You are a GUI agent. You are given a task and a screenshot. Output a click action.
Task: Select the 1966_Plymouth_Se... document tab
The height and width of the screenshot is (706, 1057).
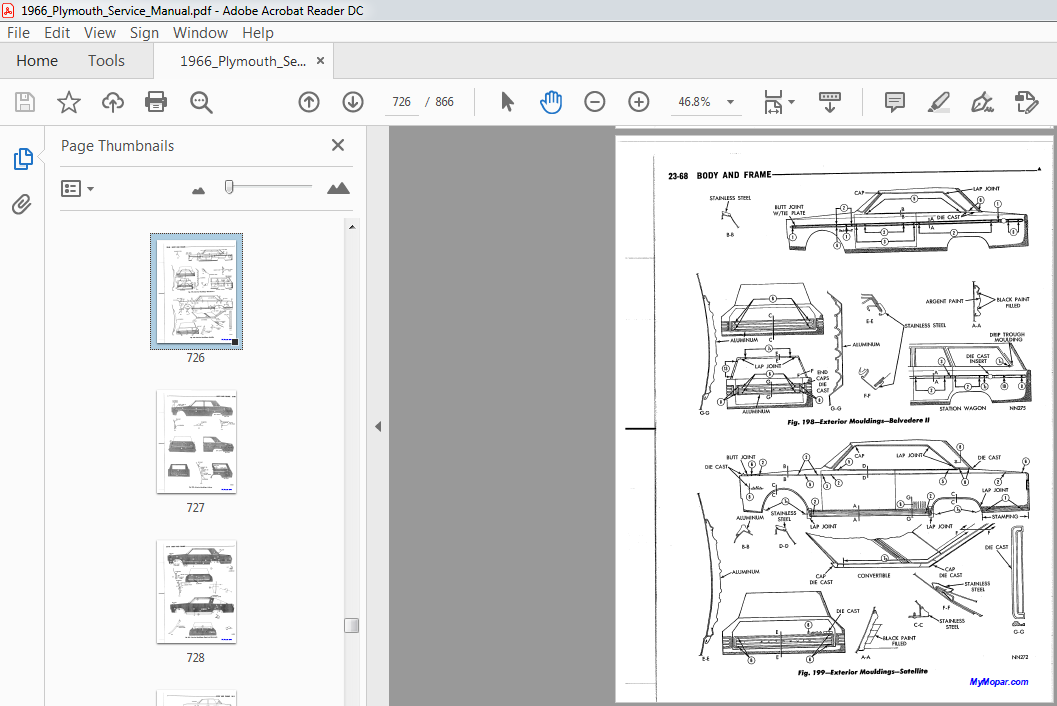point(243,61)
